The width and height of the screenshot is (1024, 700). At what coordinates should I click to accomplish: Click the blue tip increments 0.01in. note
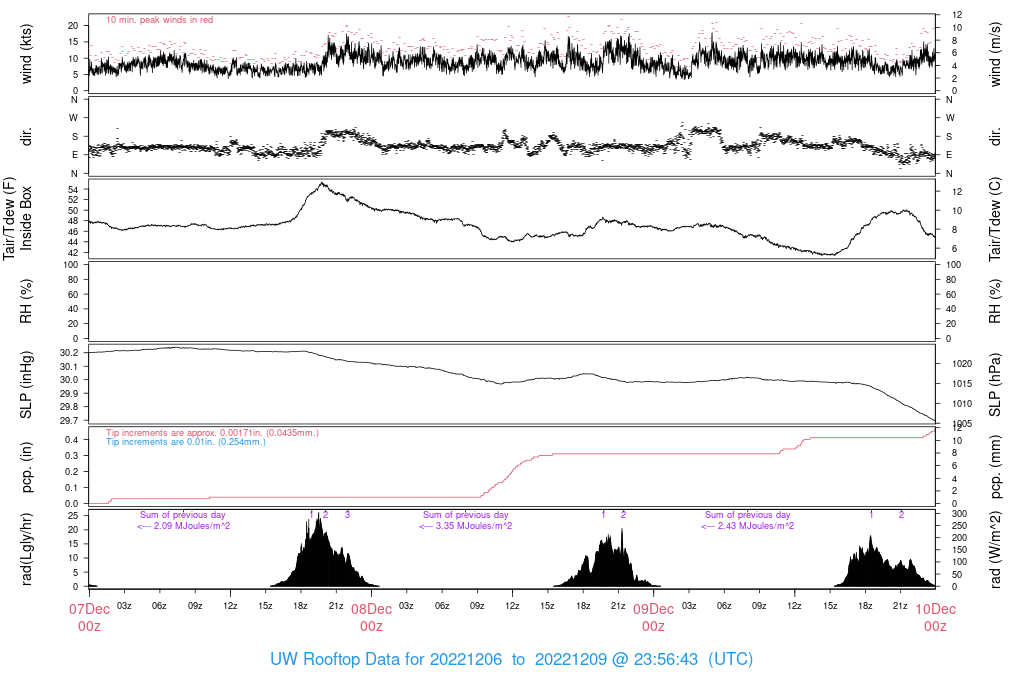(185, 442)
